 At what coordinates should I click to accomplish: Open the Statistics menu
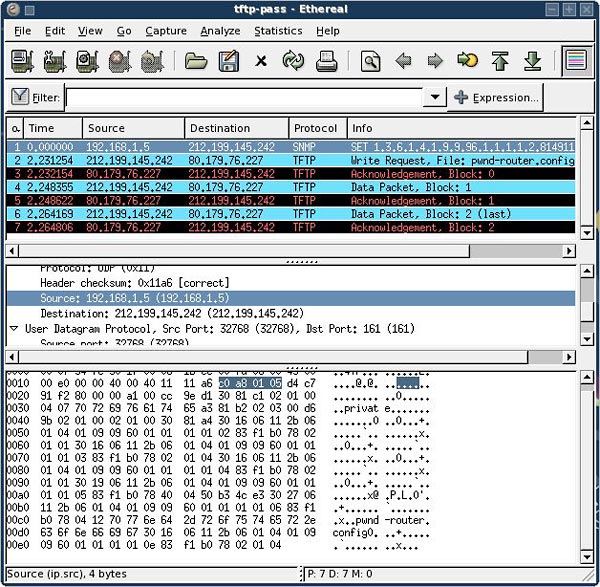[278, 31]
